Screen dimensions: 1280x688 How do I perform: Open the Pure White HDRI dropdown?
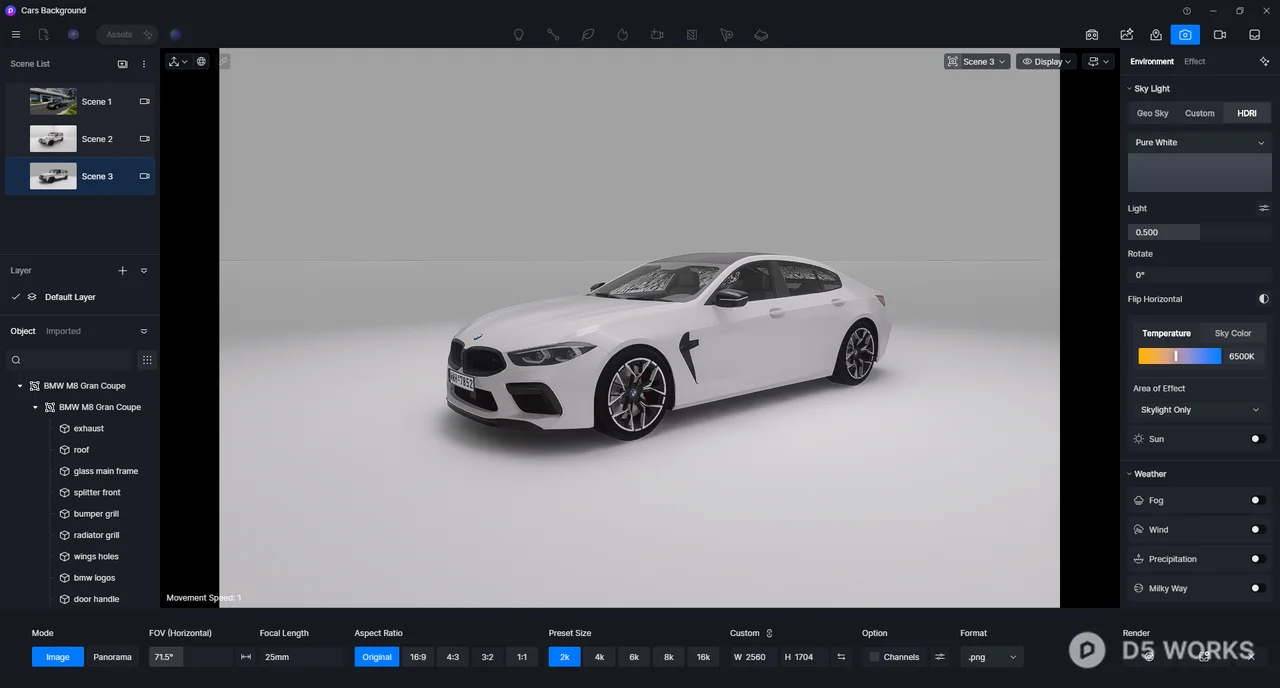click(x=1200, y=142)
